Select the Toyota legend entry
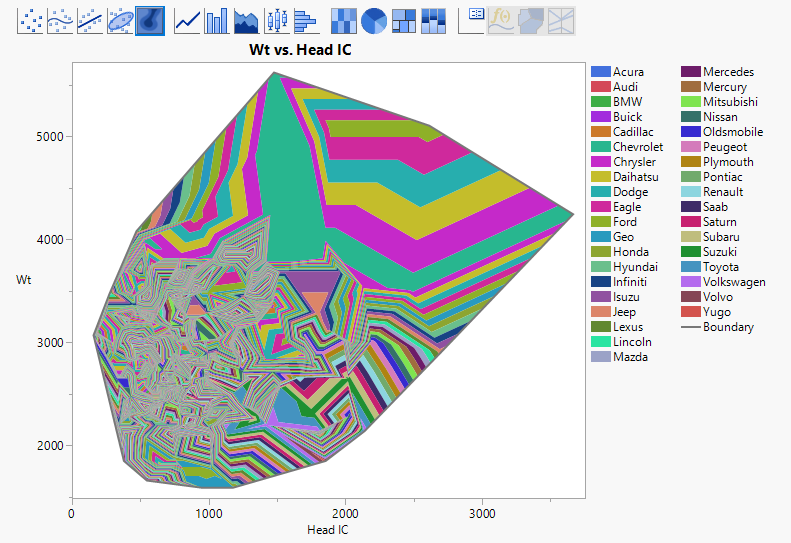Viewport: 791px width, 543px height. pos(720,267)
